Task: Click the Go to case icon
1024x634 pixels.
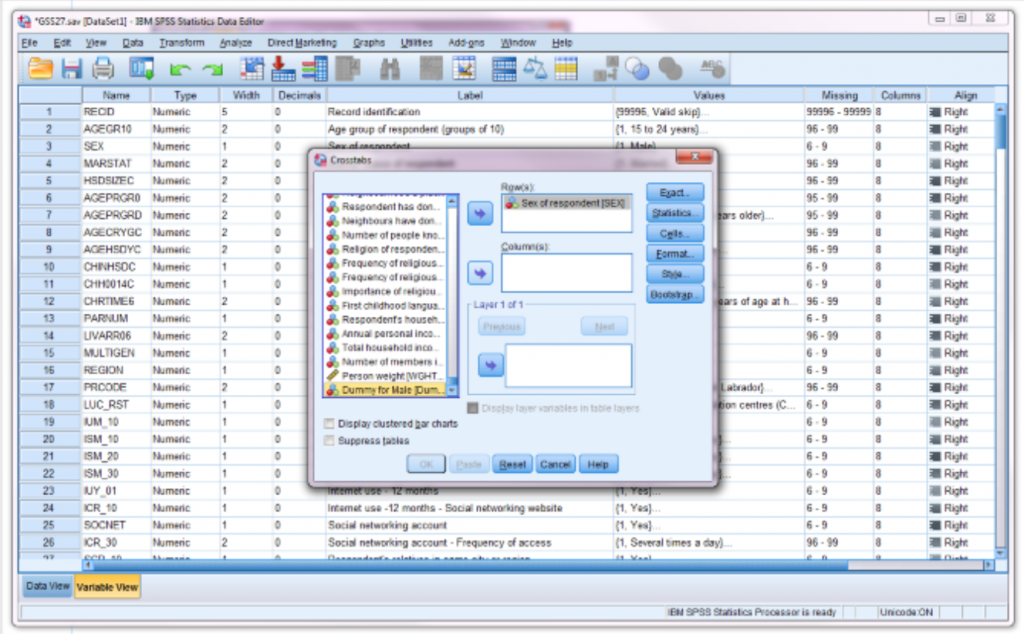Action: [x=251, y=69]
